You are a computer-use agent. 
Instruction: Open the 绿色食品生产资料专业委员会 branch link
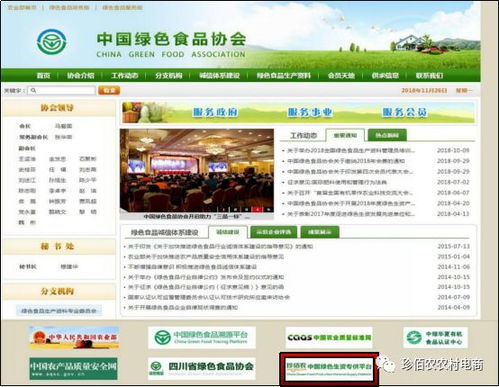tap(59, 311)
